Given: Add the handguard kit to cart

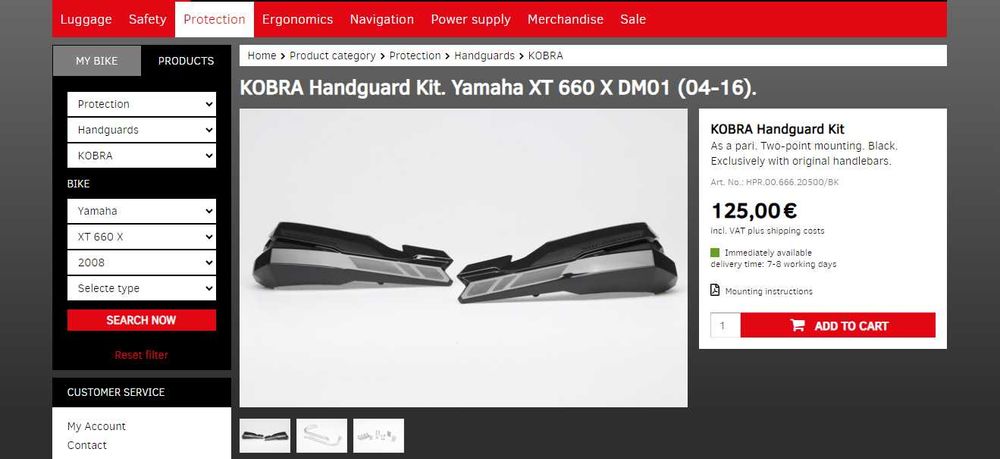Looking at the screenshot, I should tap(838, 325).
